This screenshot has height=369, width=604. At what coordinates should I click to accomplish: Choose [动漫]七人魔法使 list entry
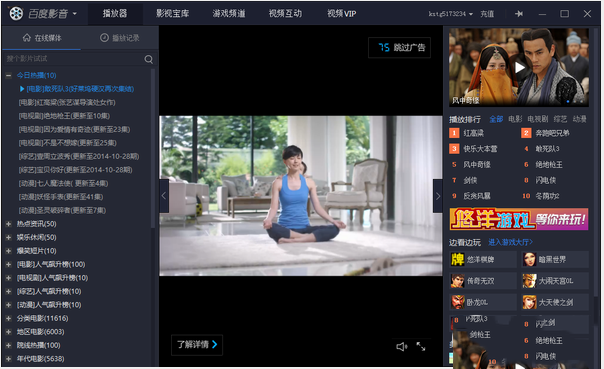pyautogui.click(x=64, y=183)
